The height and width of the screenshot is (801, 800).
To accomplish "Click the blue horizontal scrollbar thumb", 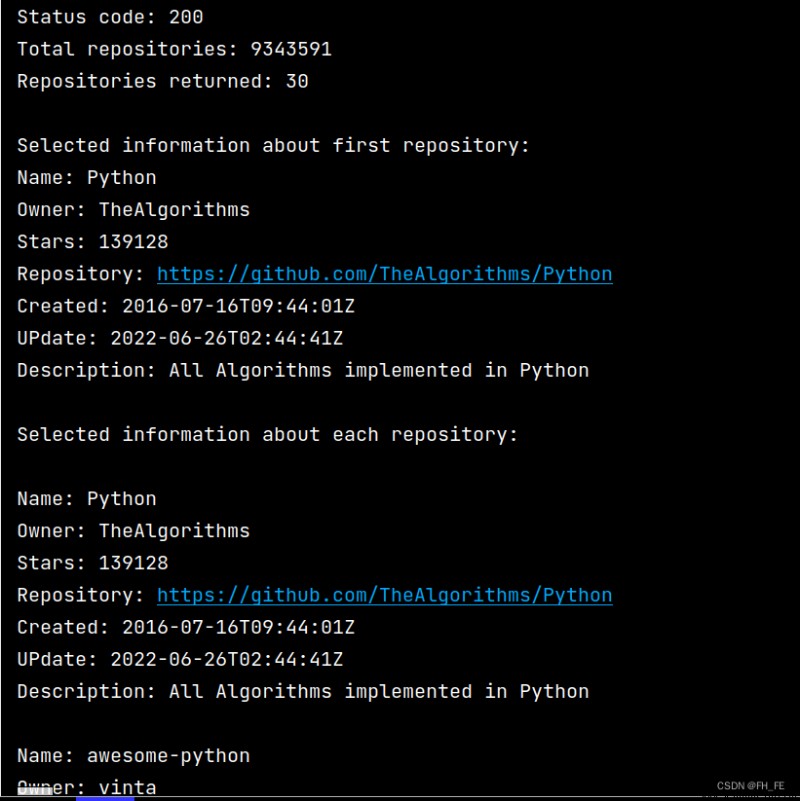I will [105, 798].
